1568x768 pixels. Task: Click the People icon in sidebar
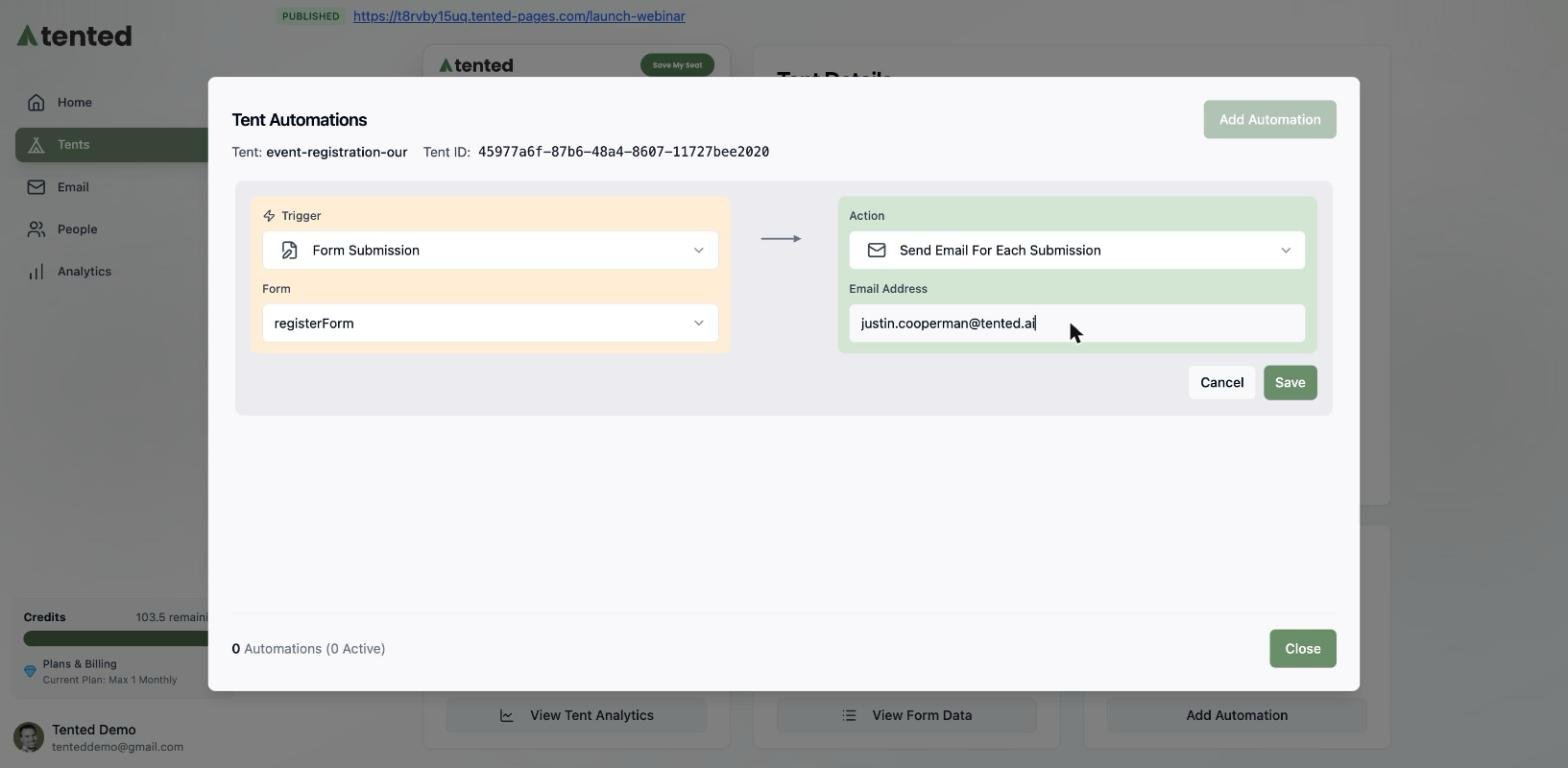click(x=36, y=229)
